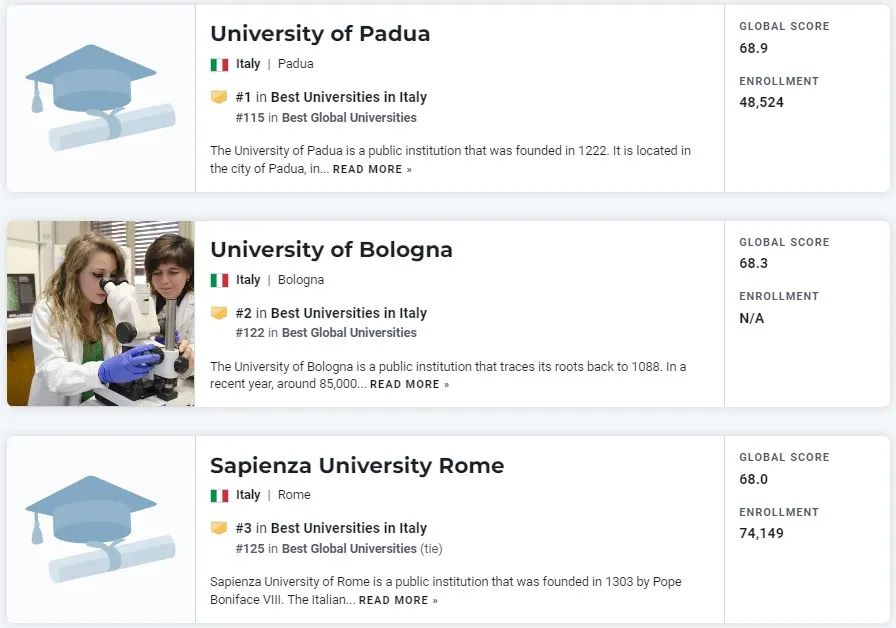Click the Padua enrollment figure 48,524

(761, 103)
